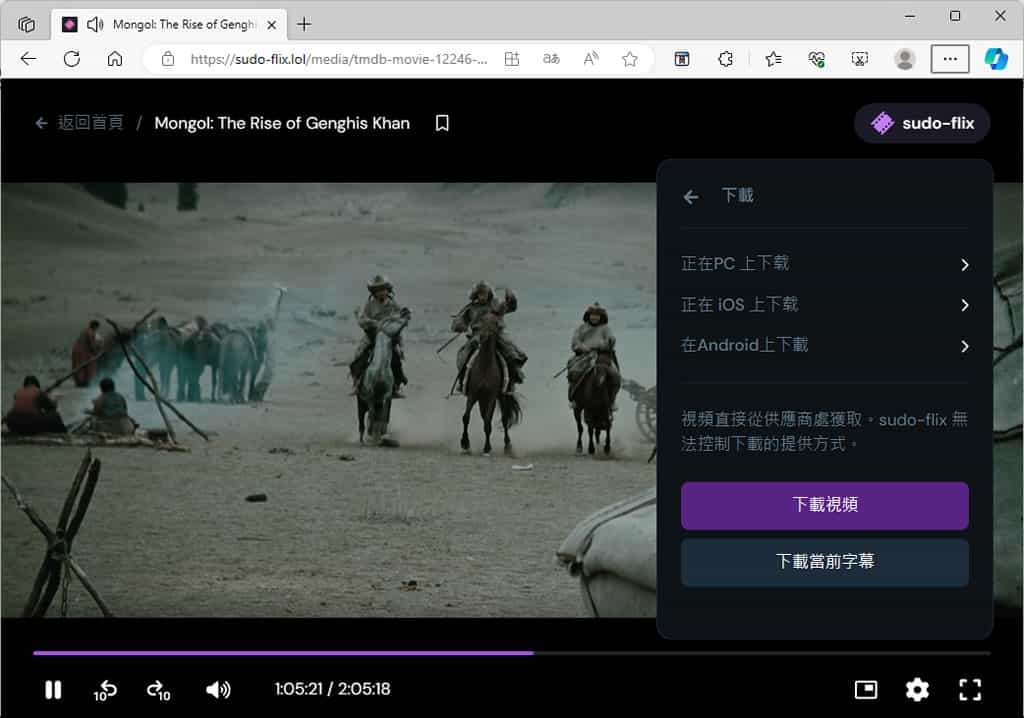
Task: Enable picture-in-picture mode
Action: [866, 689]
